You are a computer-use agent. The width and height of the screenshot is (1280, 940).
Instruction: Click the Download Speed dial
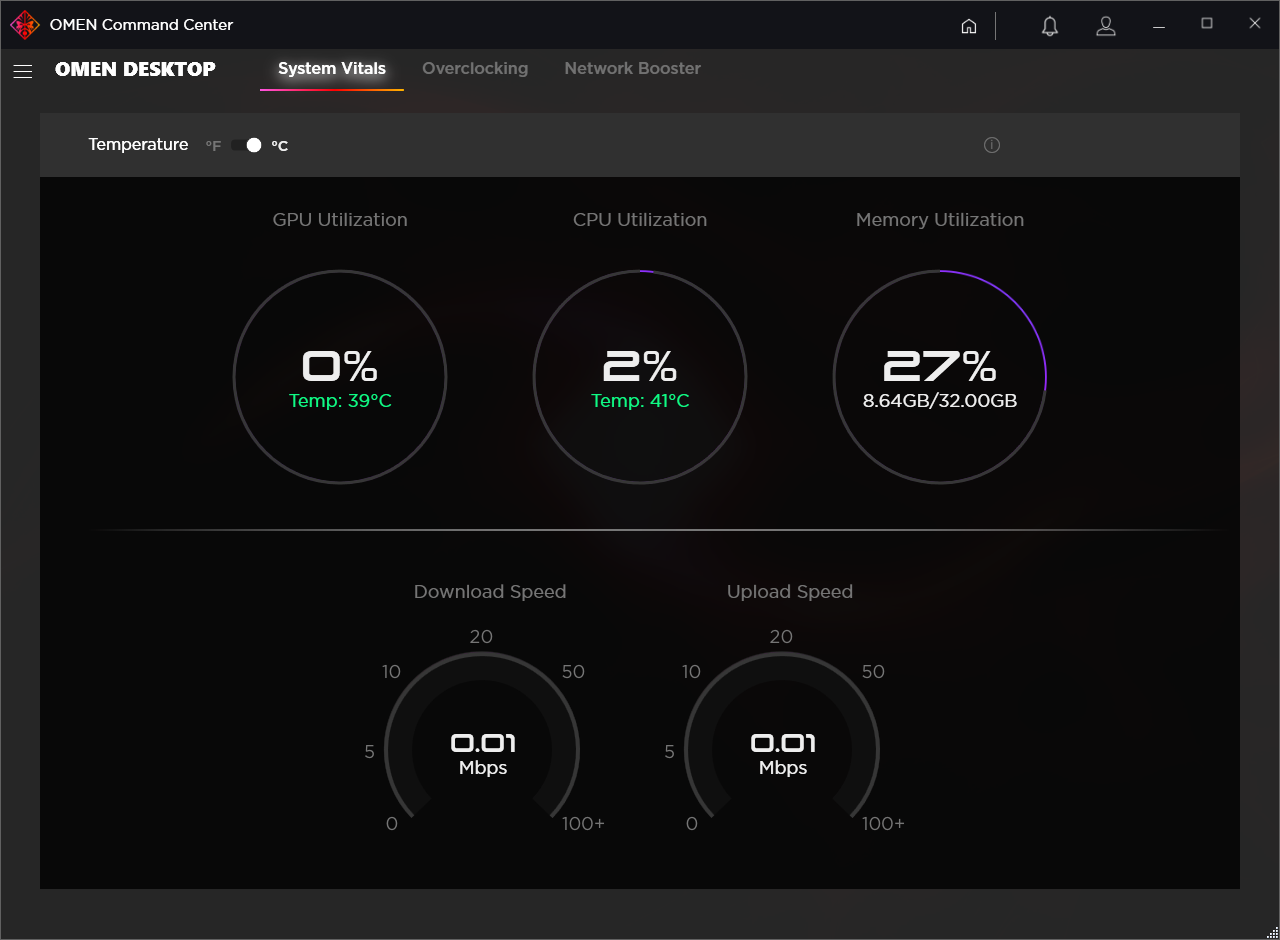pyautogui.click(x=482, y=740)
